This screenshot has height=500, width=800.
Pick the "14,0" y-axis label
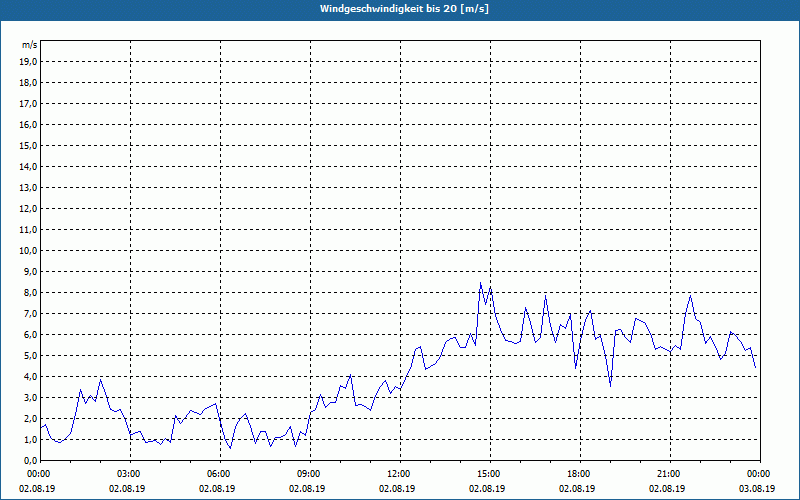[x=29, y=167]
